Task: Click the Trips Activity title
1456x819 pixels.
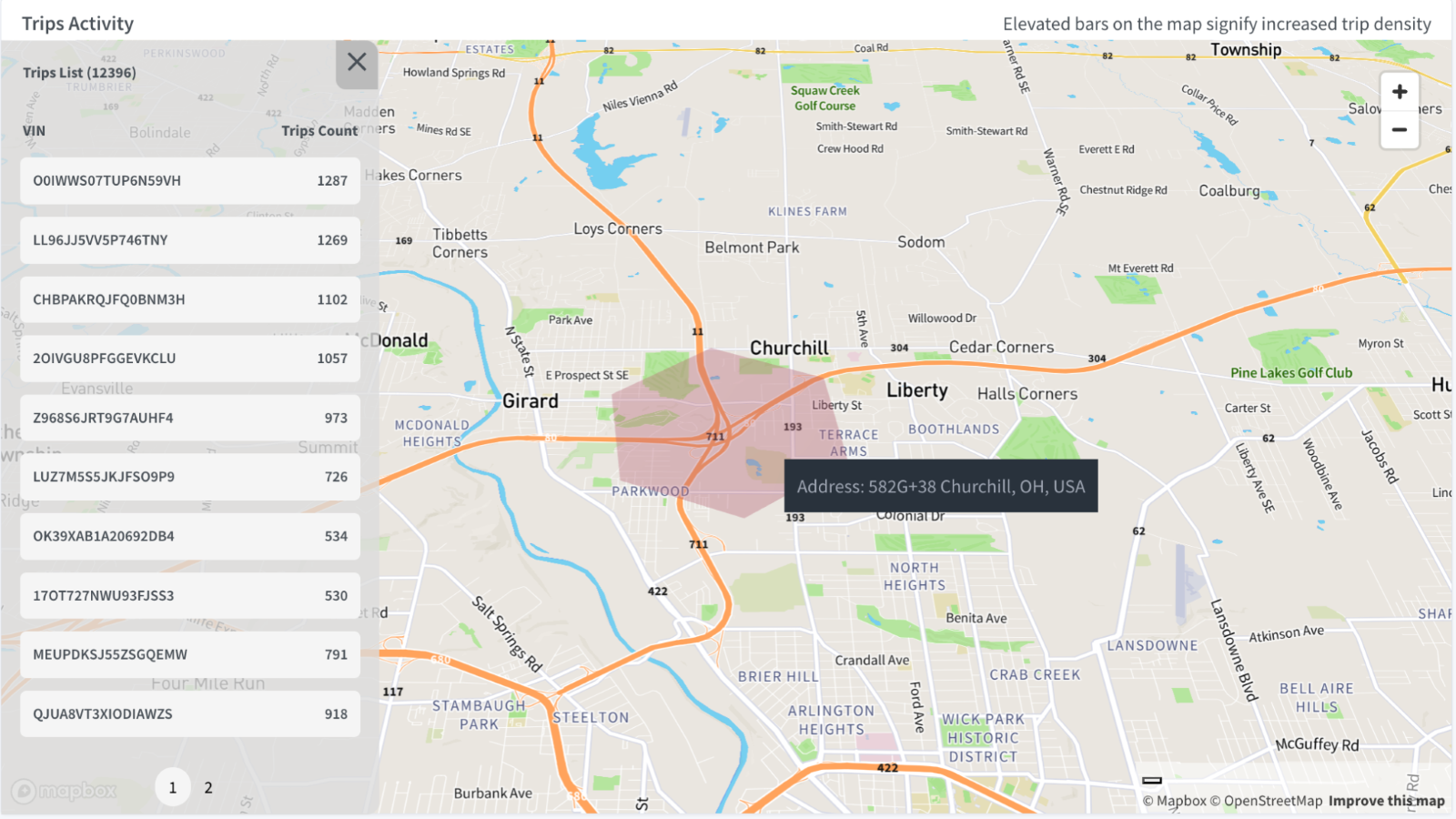Action: 77,24
